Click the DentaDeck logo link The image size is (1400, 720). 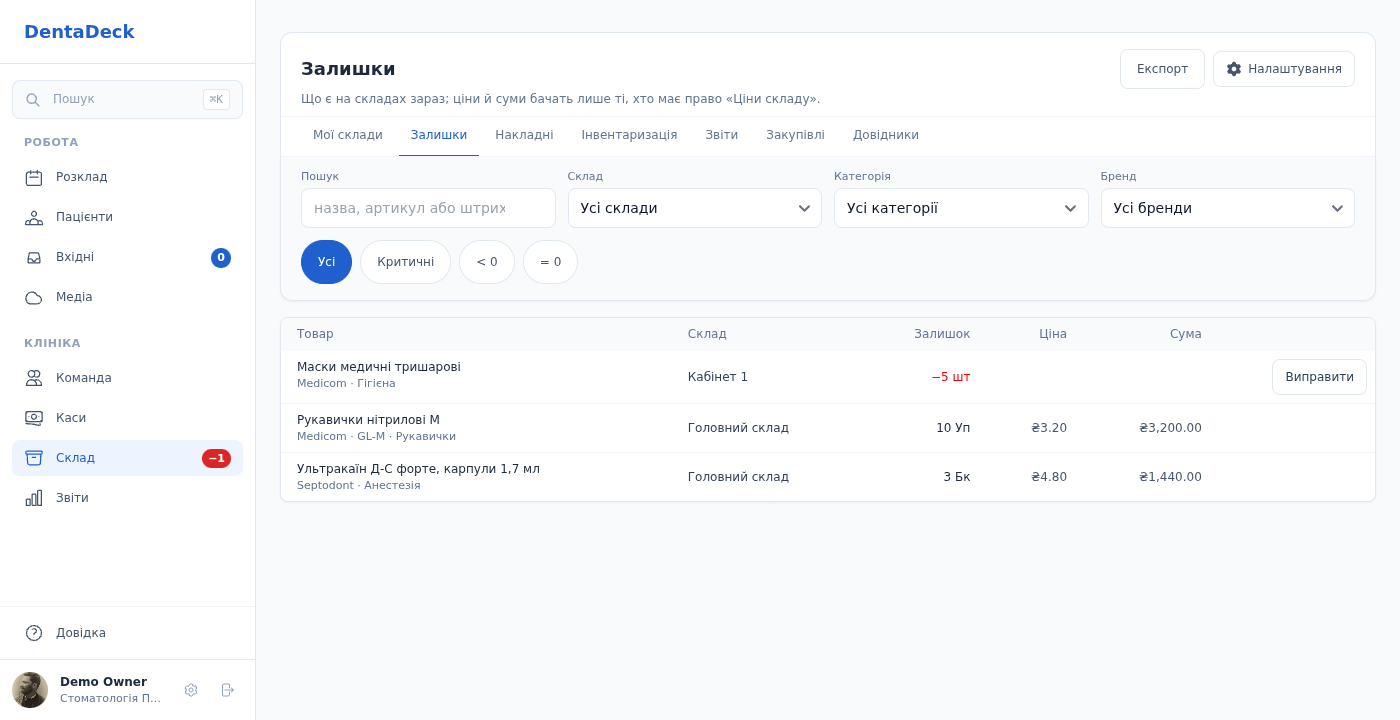pyautogui.click(x=79, y=32)
